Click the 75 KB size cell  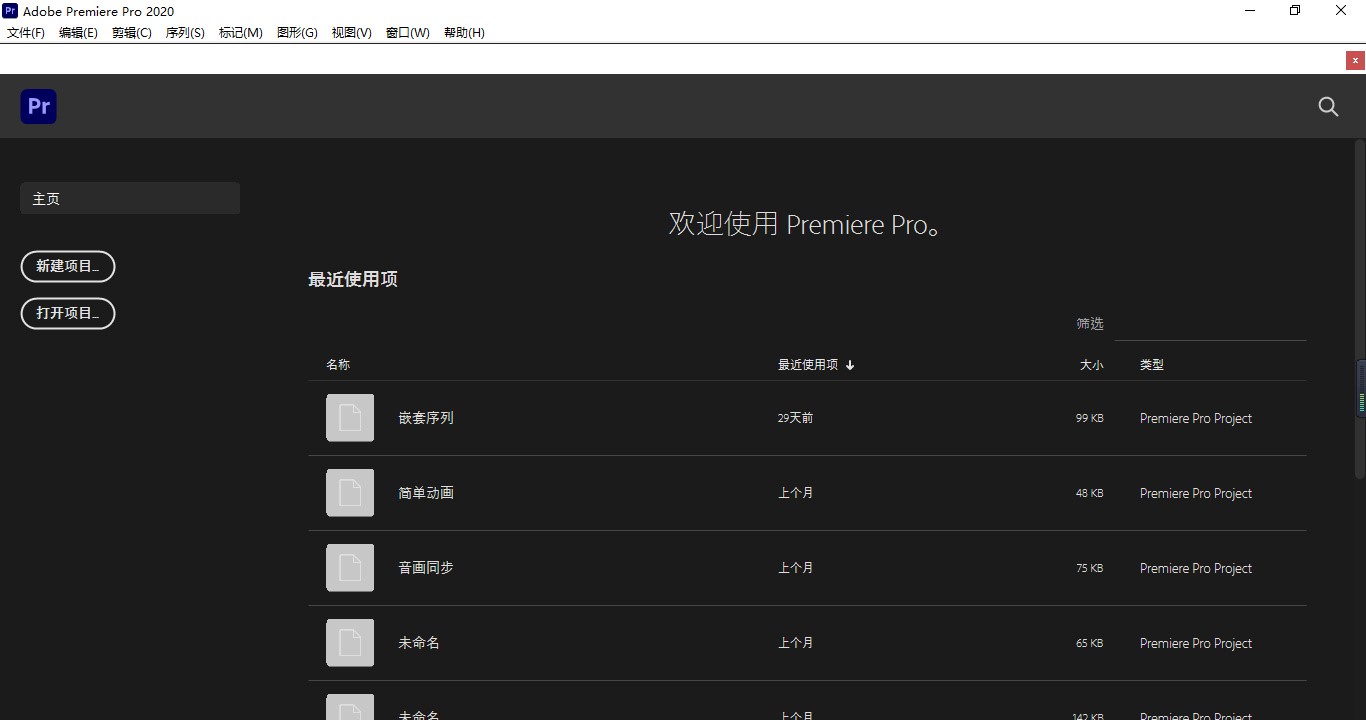[x=1089, y=568]
